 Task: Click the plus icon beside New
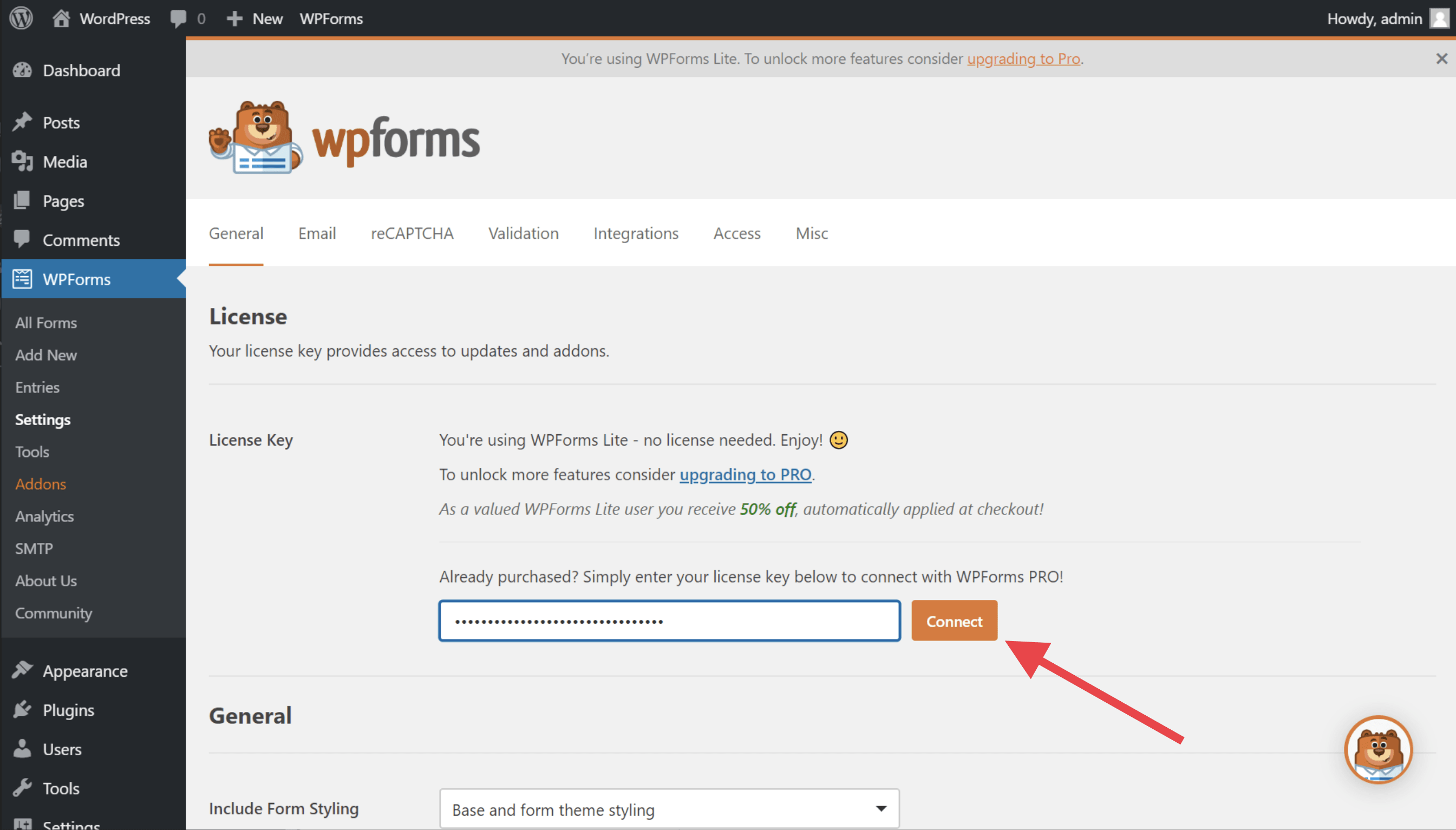pos(234,18)
